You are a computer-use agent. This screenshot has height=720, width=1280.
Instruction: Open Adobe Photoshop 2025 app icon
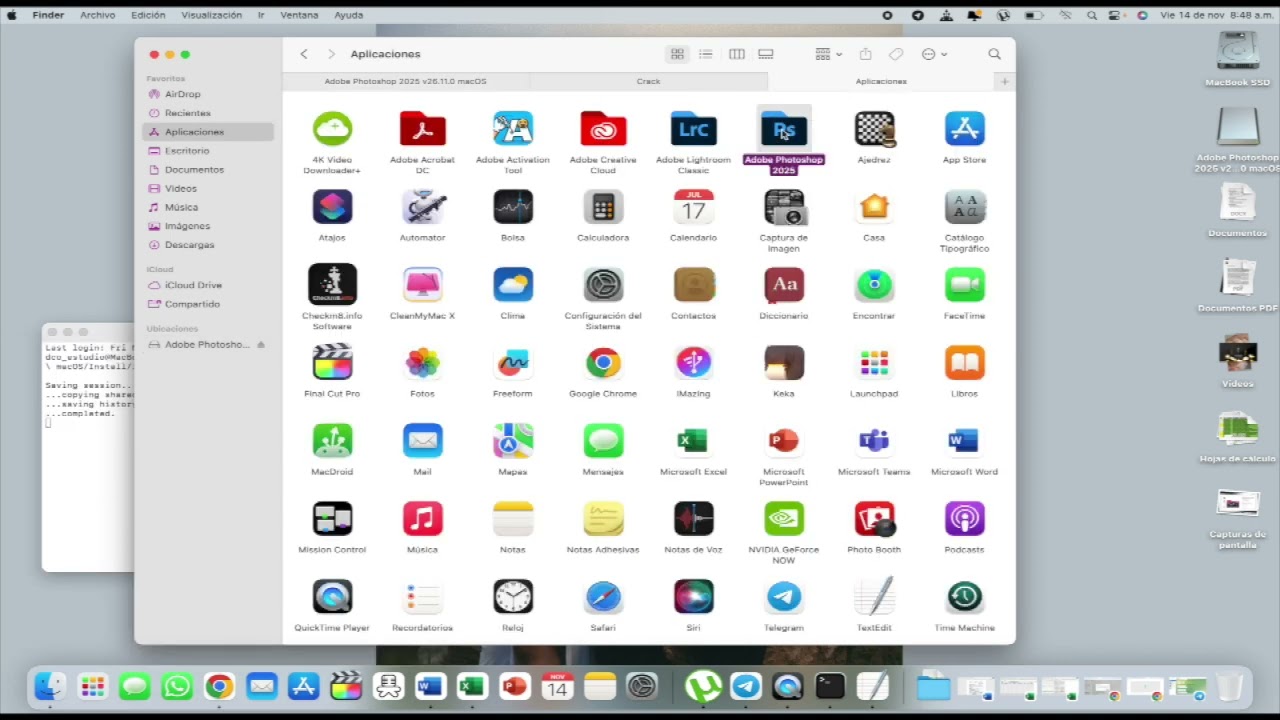click(x=783, y=129)
